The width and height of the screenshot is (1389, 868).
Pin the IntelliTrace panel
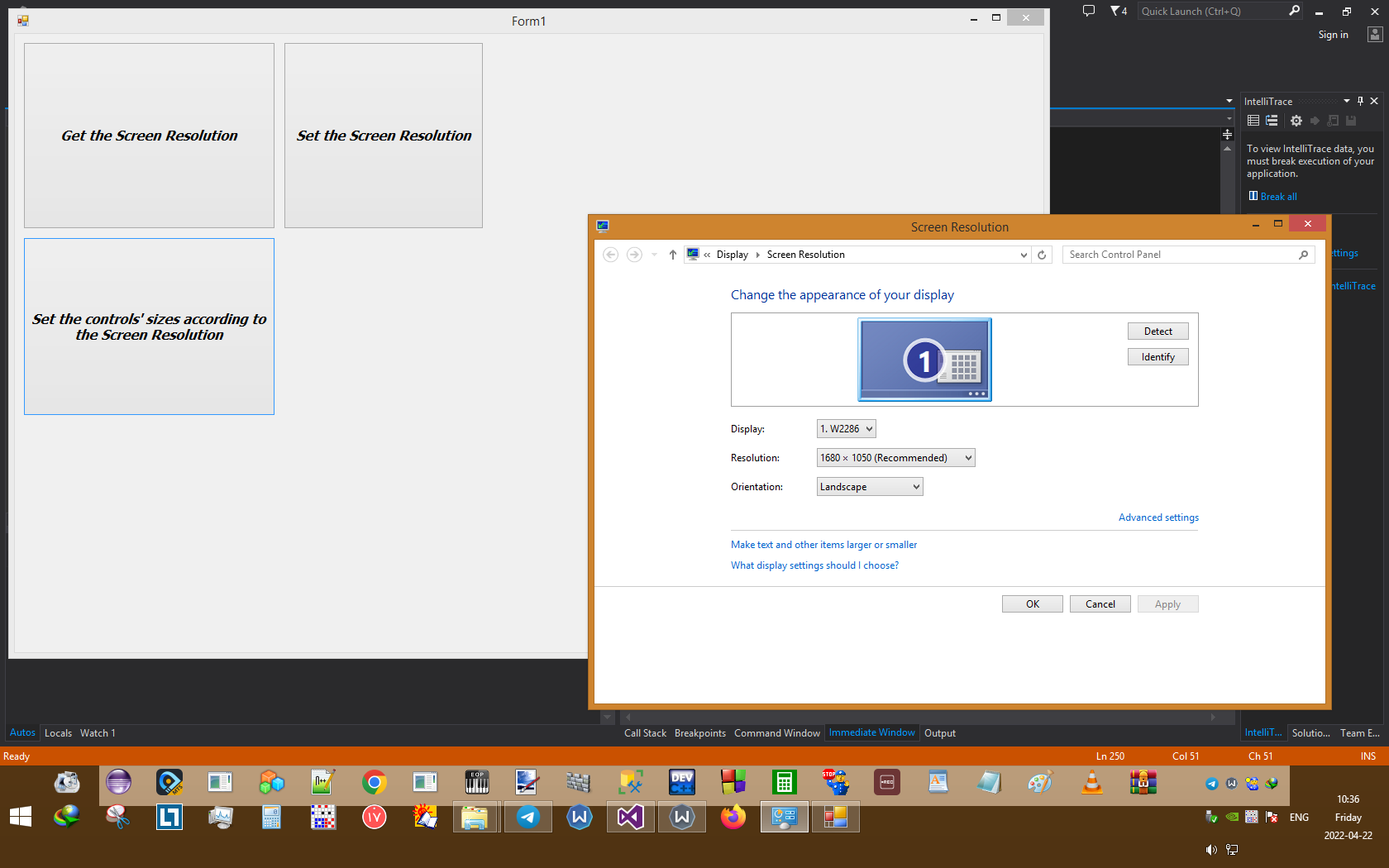(x=1360, y=101)
